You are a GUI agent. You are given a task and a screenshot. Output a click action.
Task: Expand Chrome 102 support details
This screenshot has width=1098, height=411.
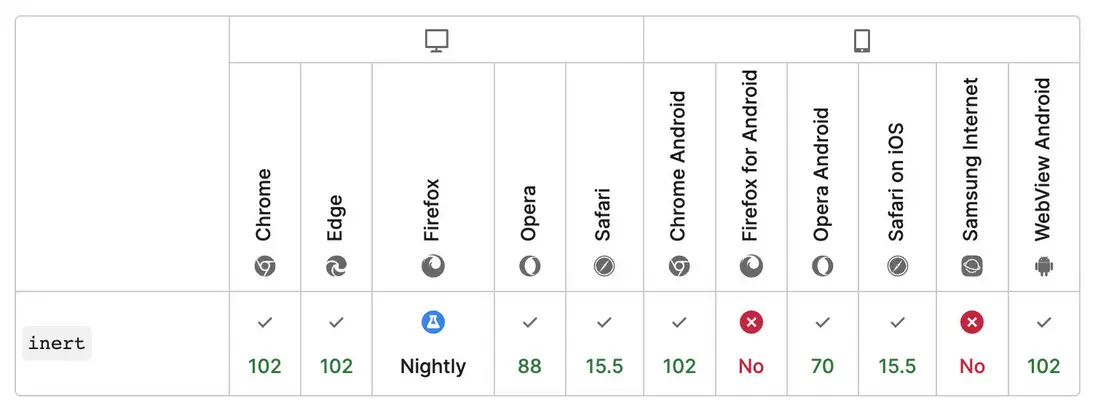tap(265, 344)
